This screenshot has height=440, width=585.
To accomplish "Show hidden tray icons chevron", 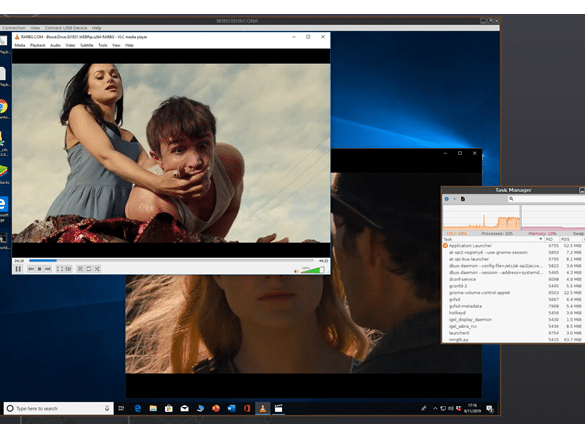I will (x=435, y=409).
